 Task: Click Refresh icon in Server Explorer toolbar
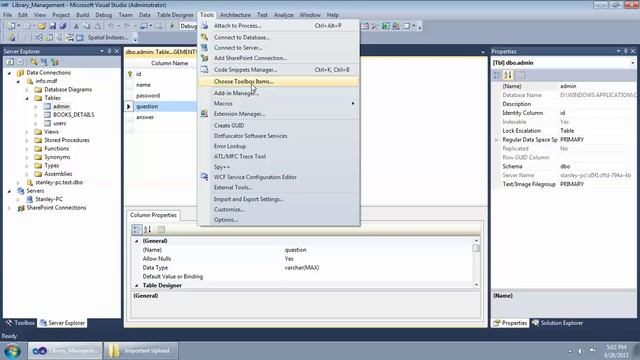pos(10,62)
